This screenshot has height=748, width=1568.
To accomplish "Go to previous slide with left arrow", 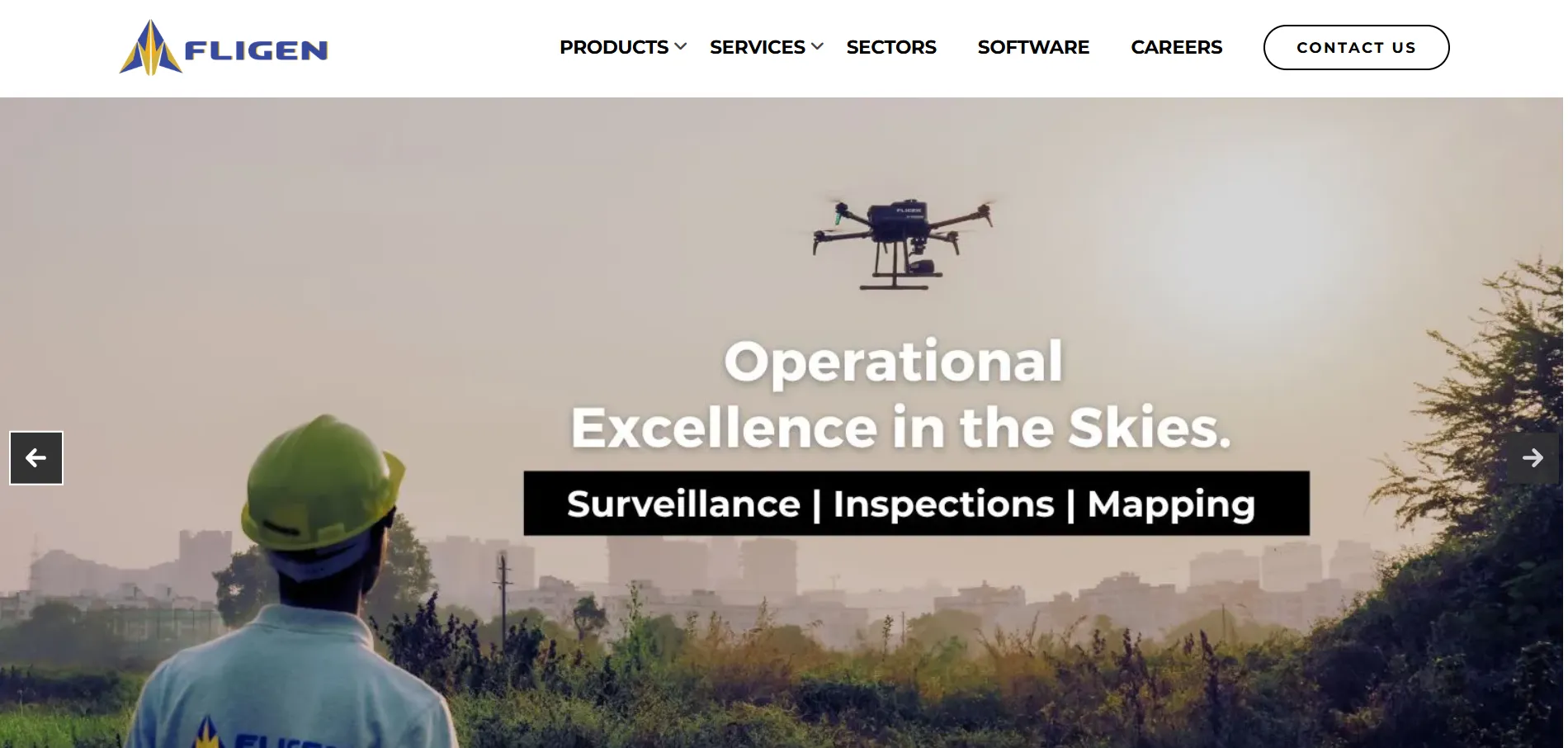I will tap(36, 458).
